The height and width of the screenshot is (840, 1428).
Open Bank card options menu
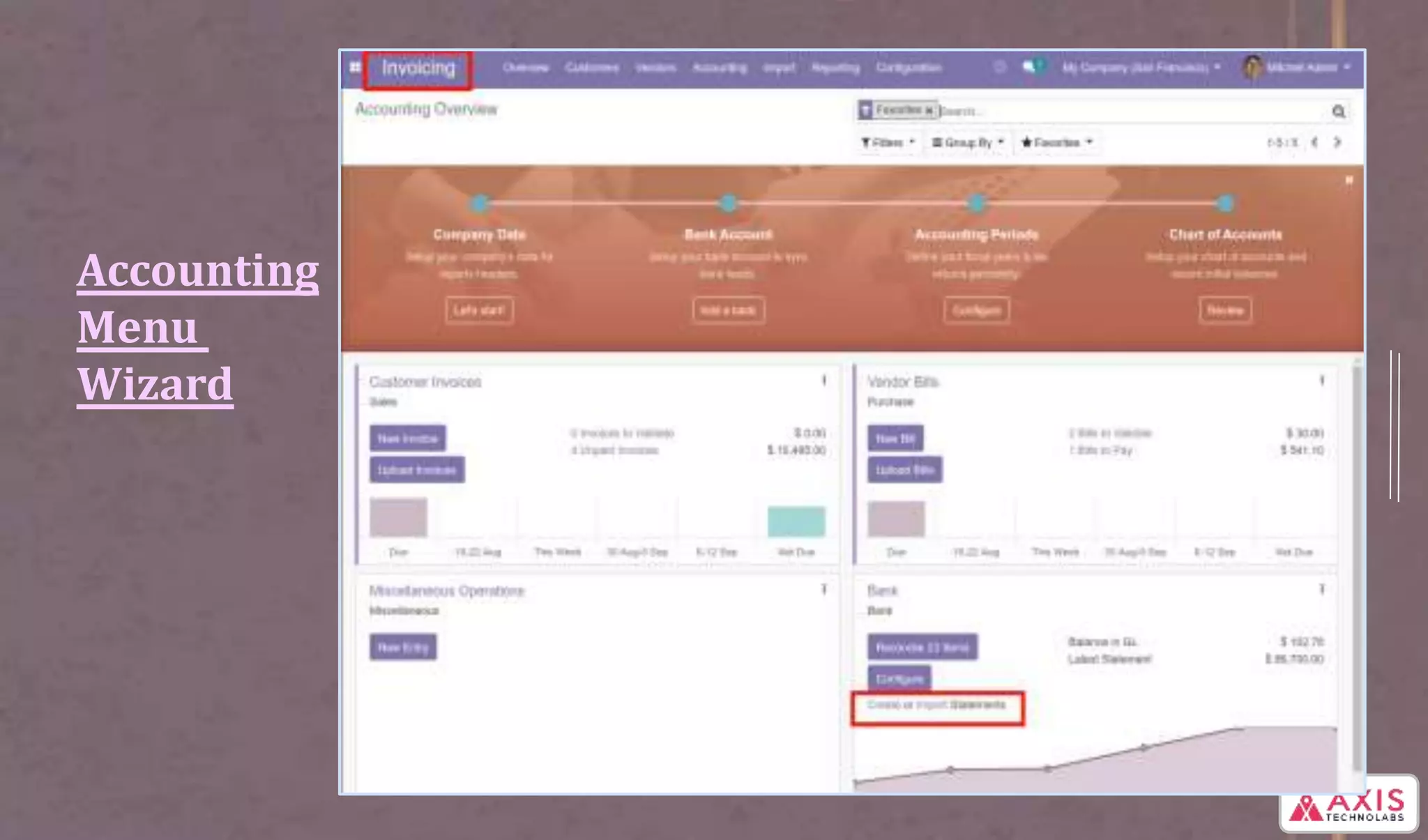click(x=1321, y=590)
